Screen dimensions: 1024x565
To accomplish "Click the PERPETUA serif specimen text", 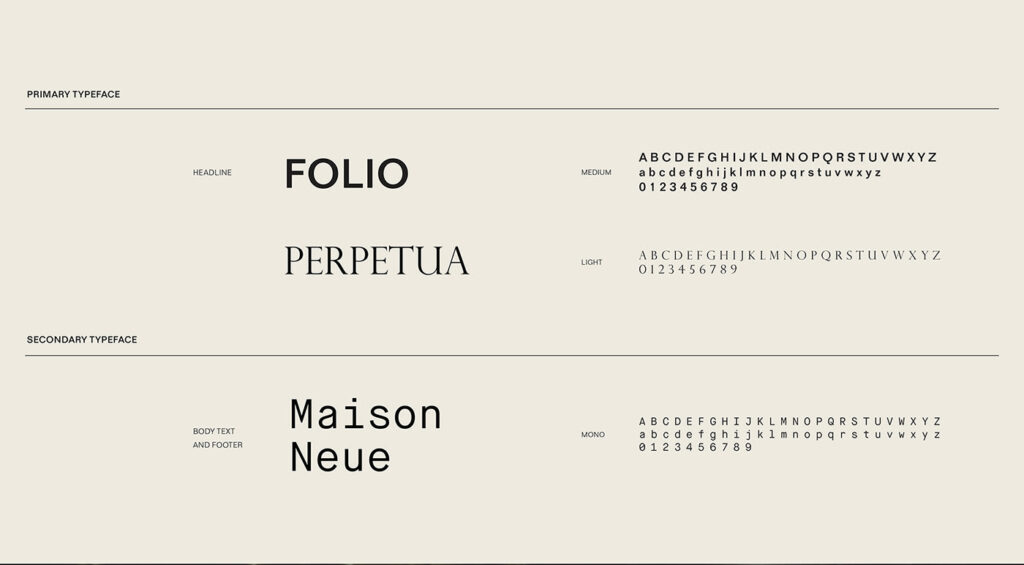I will [x=376, y=261].
